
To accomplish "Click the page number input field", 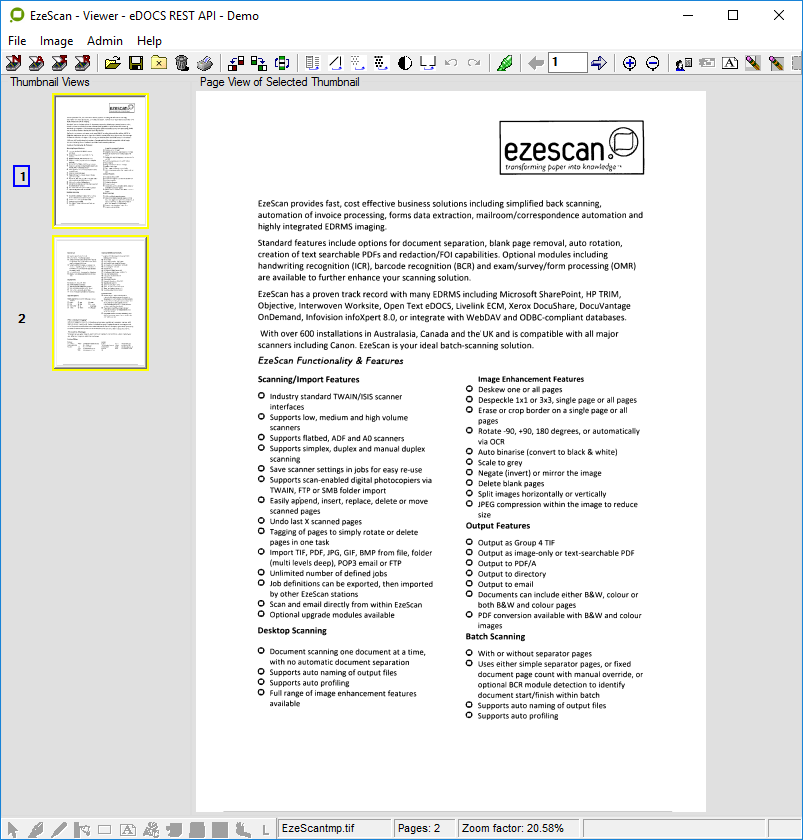I will click(567, 63).
